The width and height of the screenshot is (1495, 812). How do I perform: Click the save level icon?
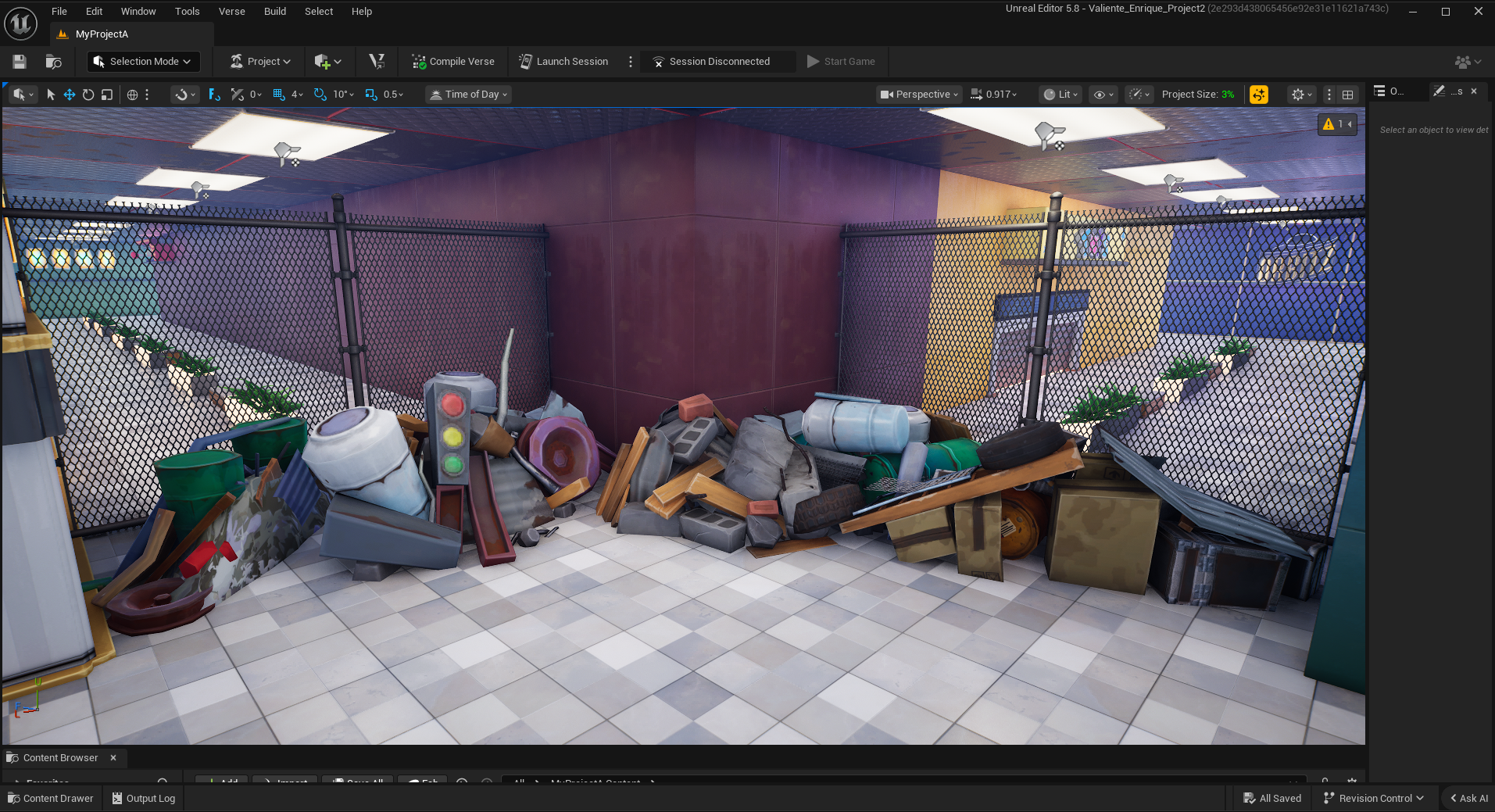20,62
